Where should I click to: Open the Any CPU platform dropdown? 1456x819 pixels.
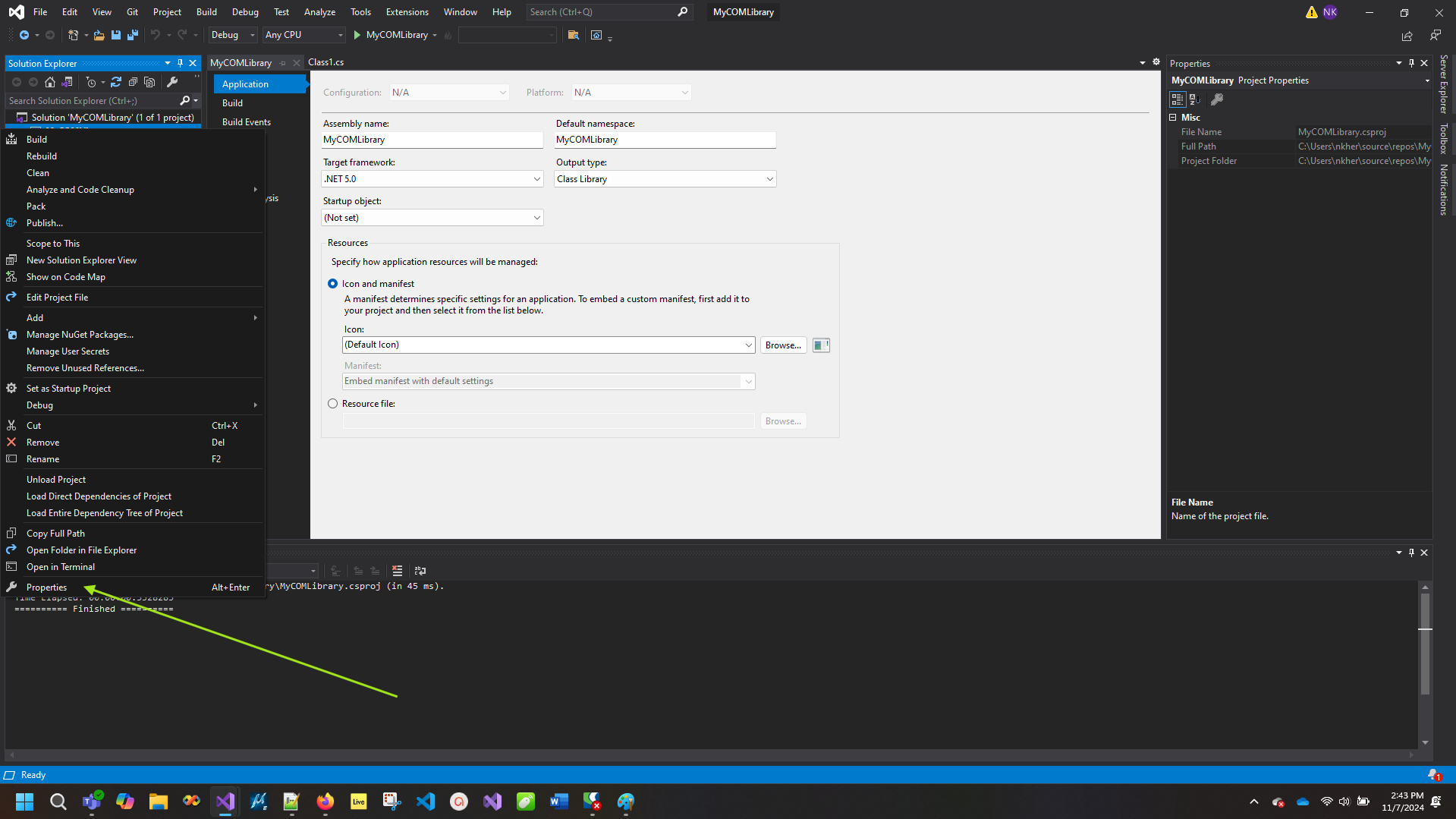[x=303, y=35]
